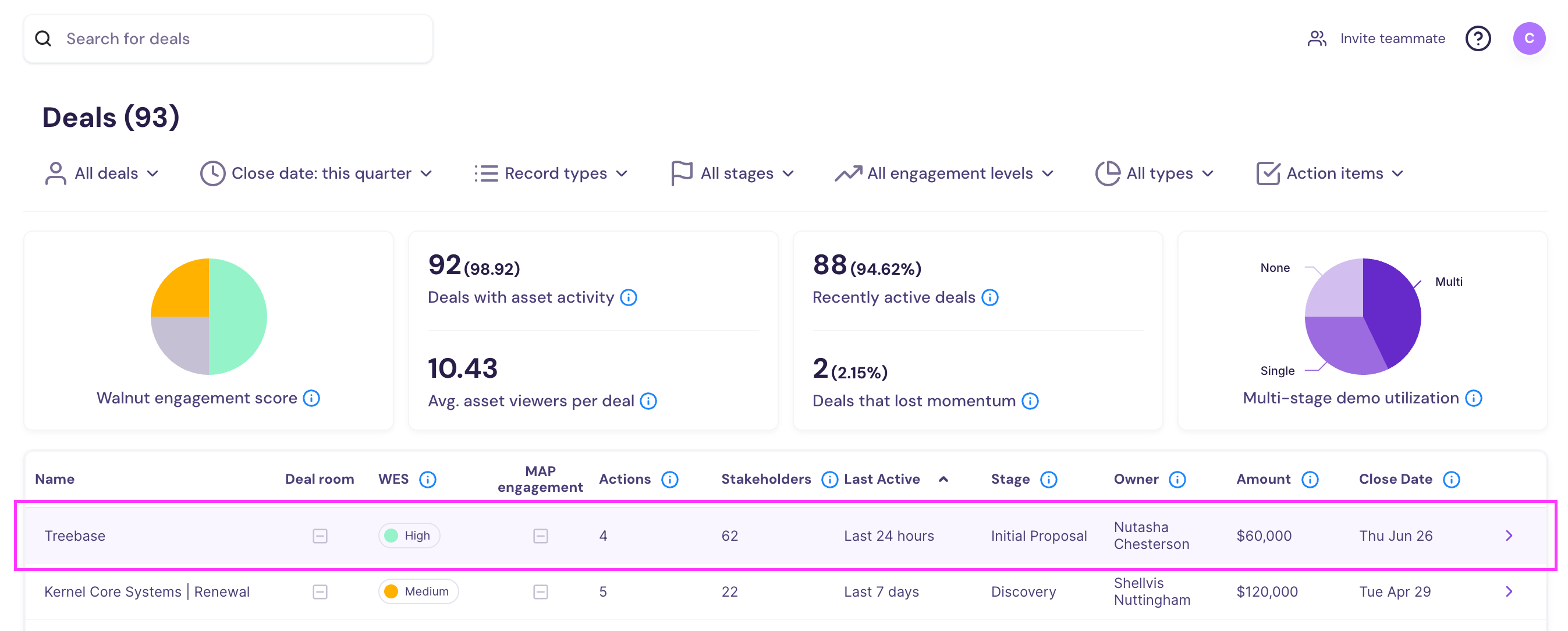Open Kernel Core Systems row chevron arrow
This screenshot has width=1568, height=631.
click(x=1509, y=592)
